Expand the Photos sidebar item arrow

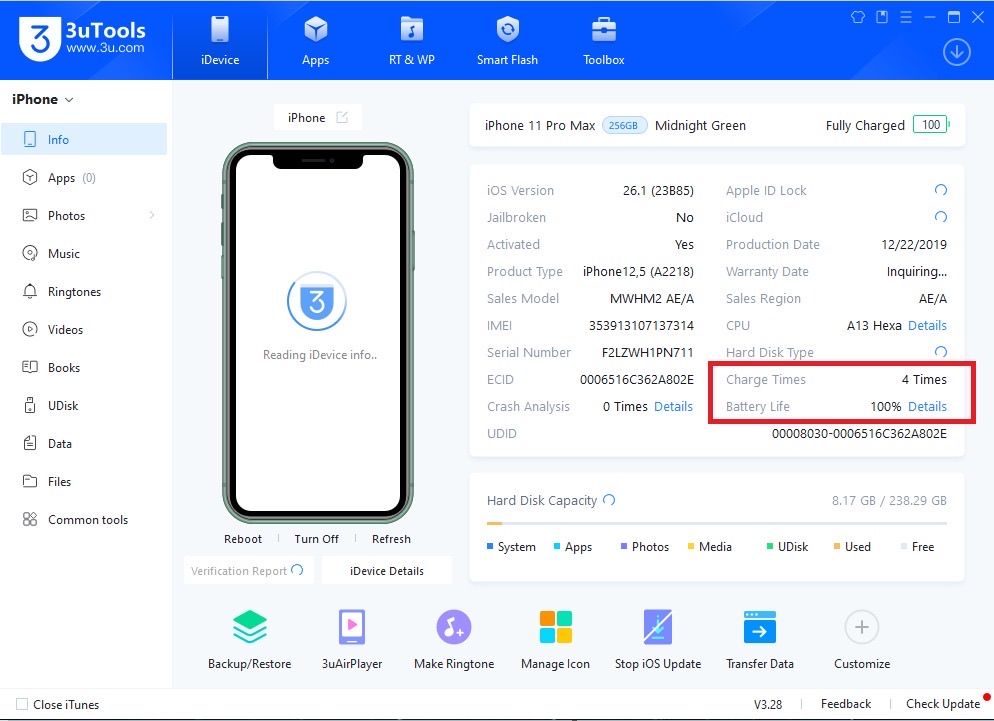pyautogui.click(x=152, y=216)
